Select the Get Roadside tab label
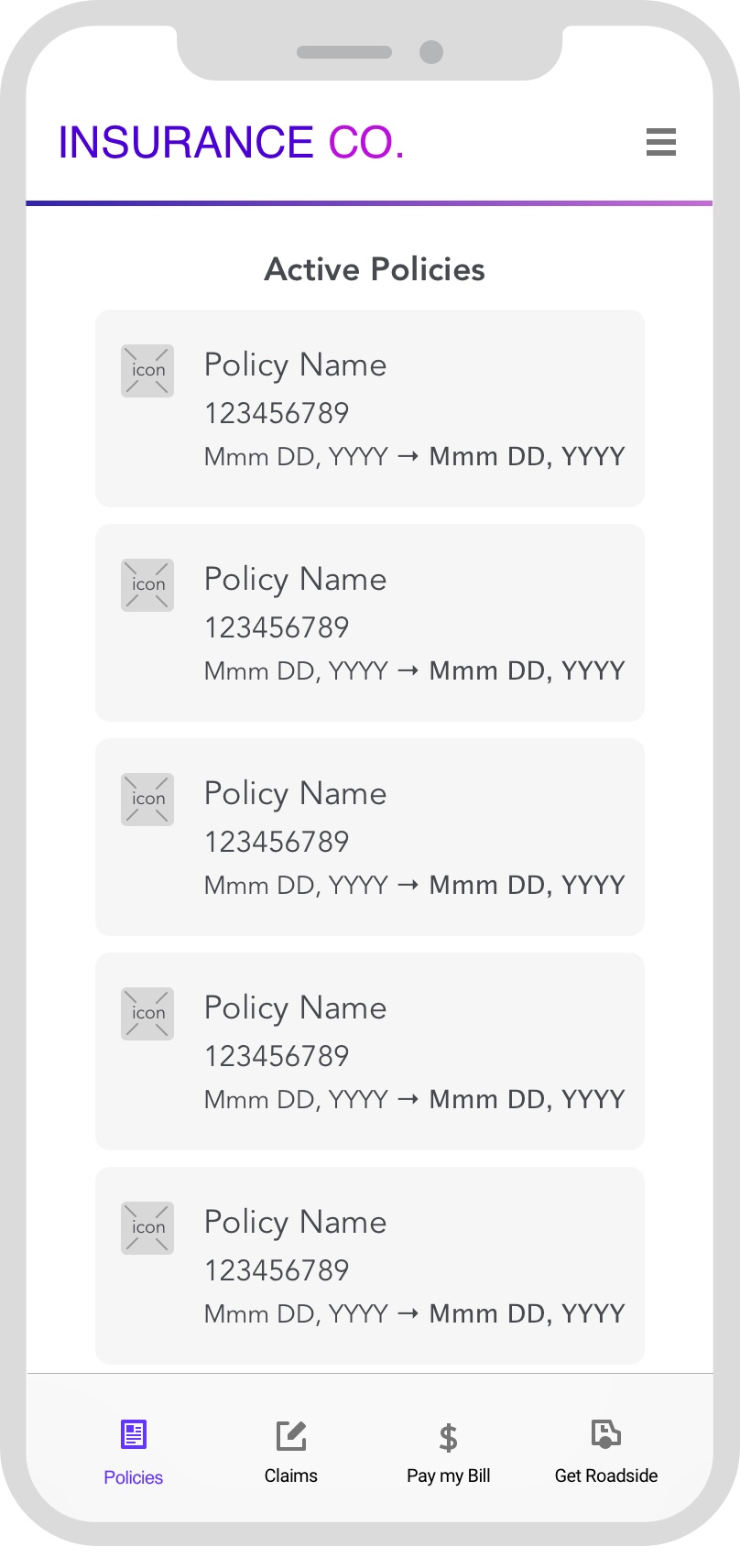Screen dimensions: 740x1568 click(606, 1475)
